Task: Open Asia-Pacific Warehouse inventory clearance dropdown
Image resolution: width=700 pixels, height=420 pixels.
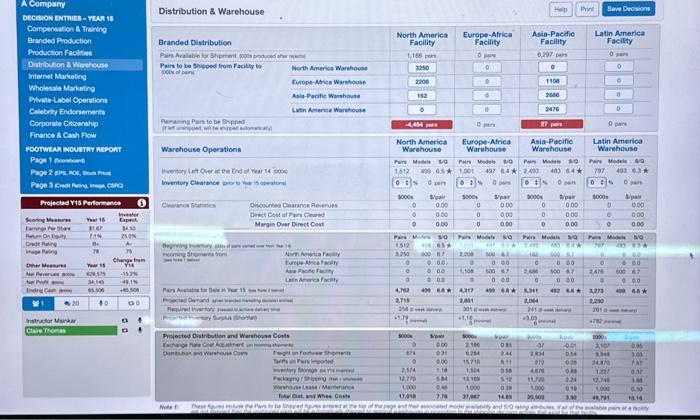Action: point(531,183)
